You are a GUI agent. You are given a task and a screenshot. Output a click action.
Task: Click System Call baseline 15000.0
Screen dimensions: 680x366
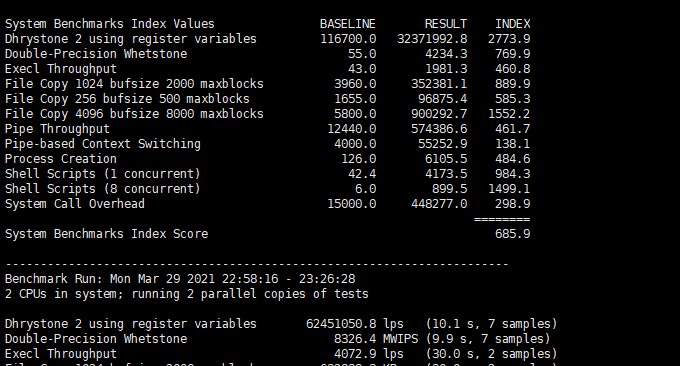(352, 204)
